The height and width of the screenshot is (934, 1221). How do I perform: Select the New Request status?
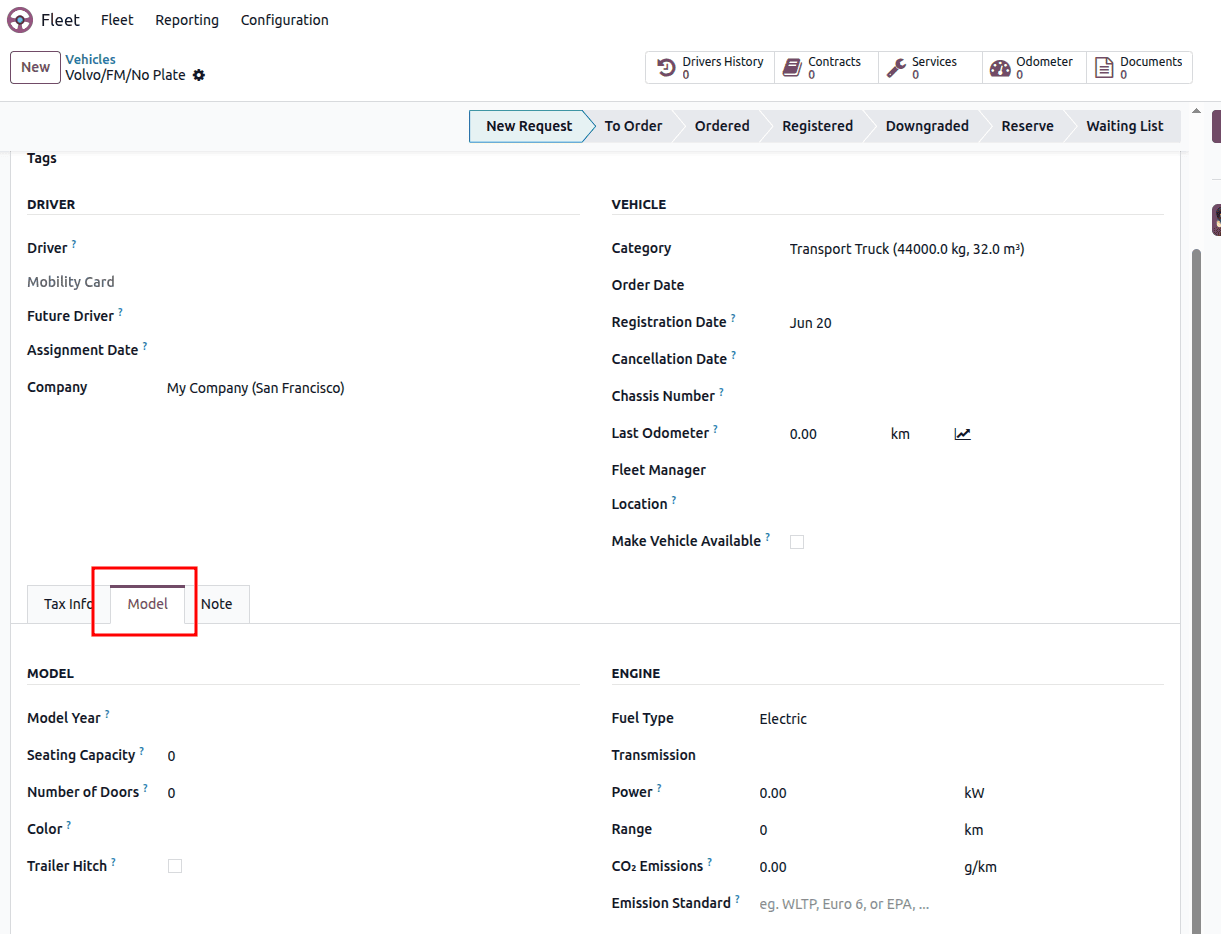529,126
